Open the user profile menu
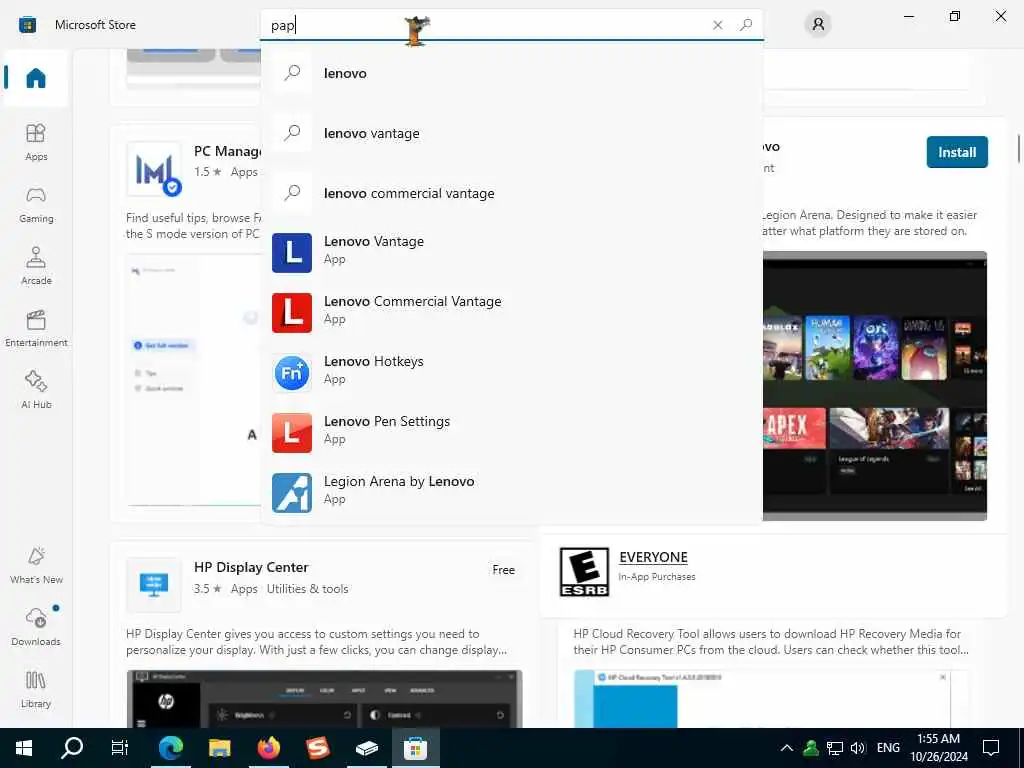1024x768 pixels. [x=818, y=25]
